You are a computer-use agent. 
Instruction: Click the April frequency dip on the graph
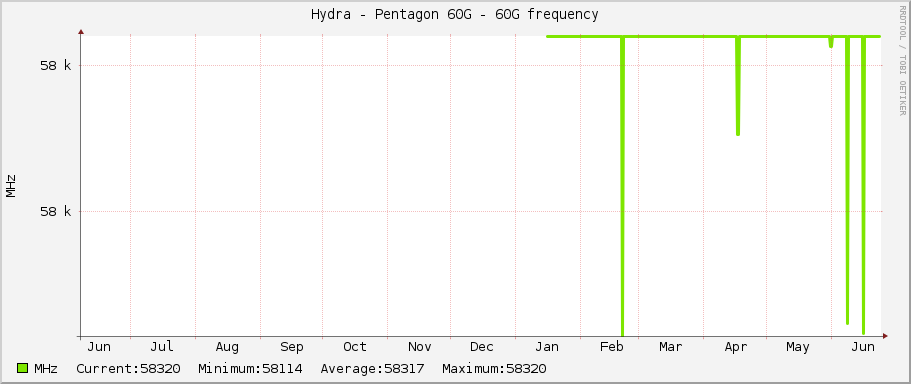point(738,86)
